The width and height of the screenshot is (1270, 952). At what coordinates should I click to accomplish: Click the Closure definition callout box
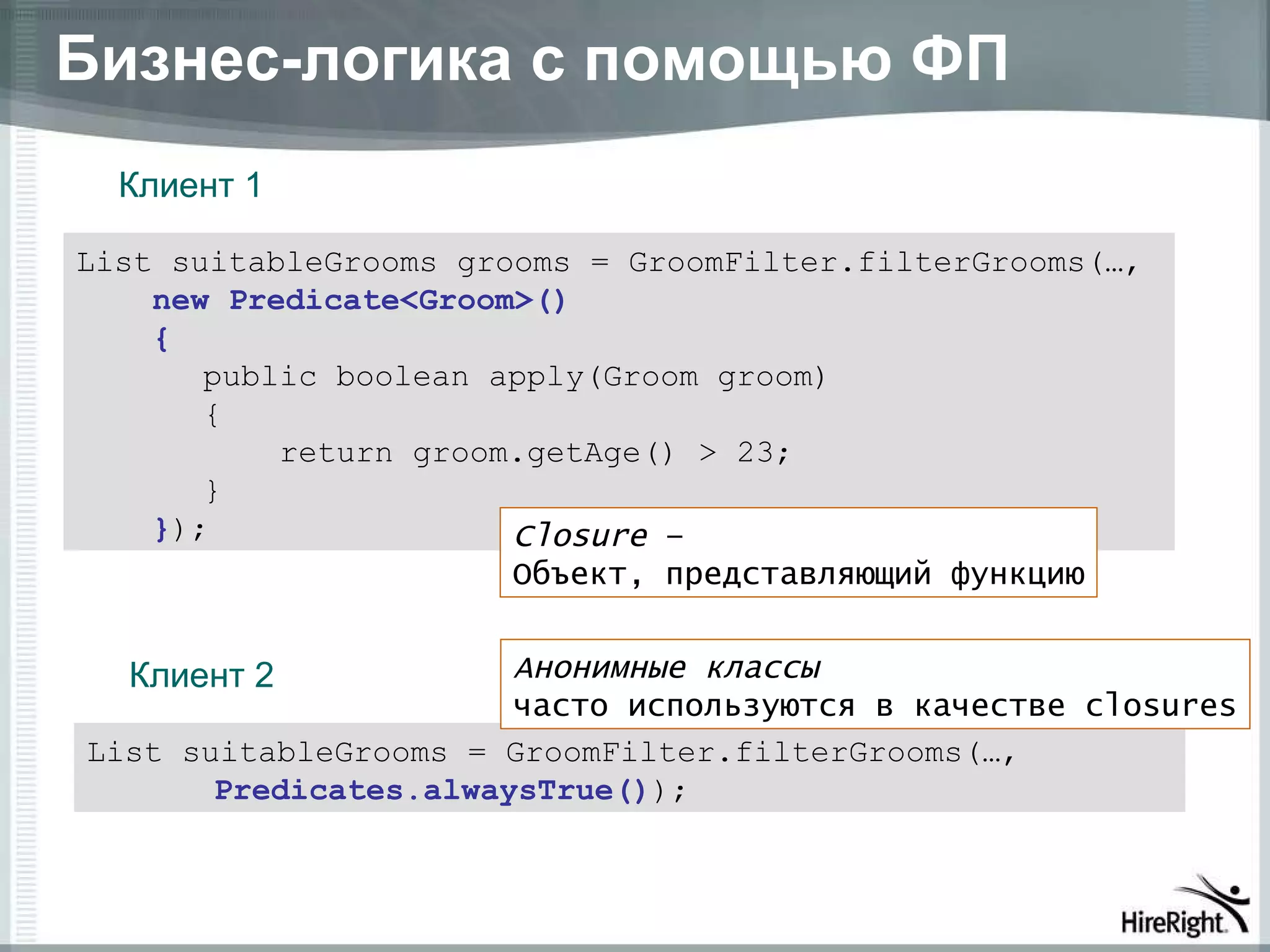tap(798, 552)
